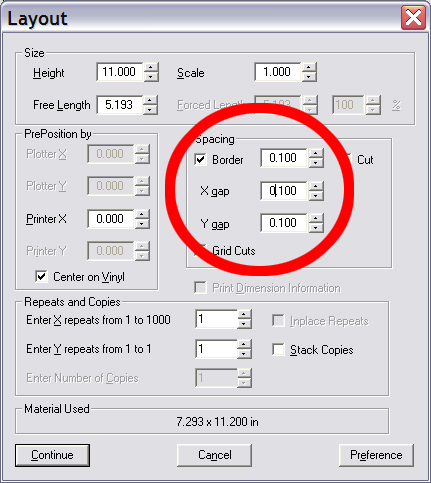Screen dimensions: 431x483
Task: Increase Y gap with up arrow
Action: point(316,218)
